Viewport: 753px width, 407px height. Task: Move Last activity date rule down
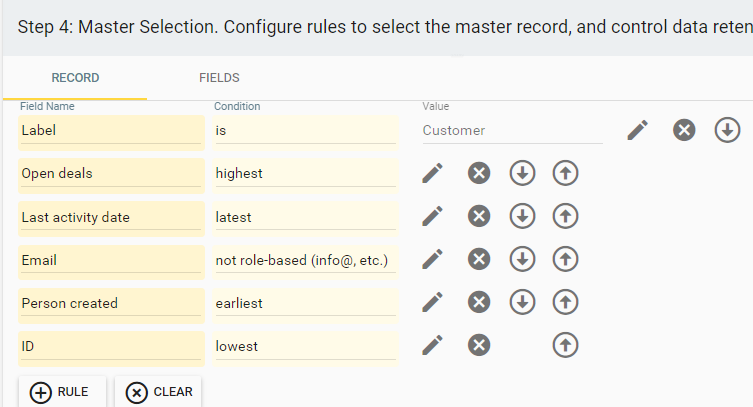(x=522, y=216)
